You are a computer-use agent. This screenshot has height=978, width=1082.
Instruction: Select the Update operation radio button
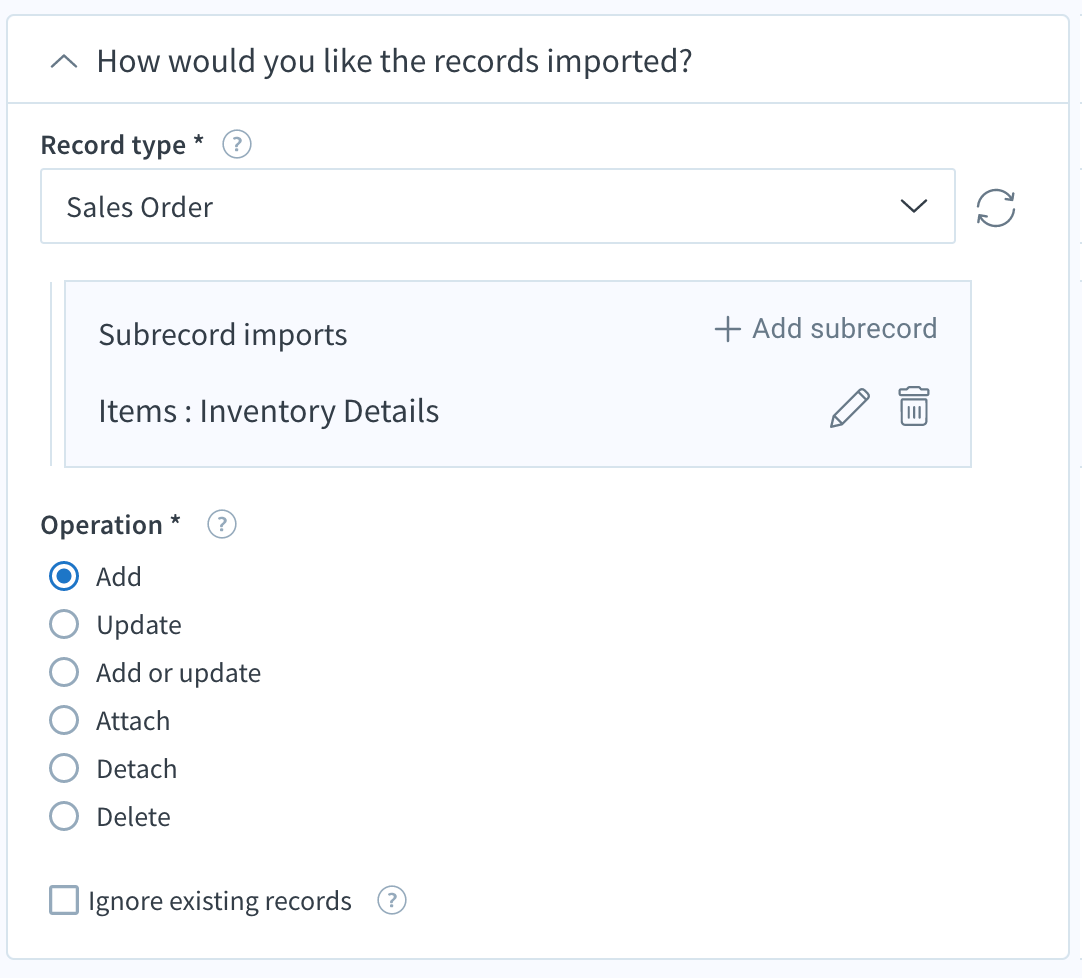[x=64, y=625]
